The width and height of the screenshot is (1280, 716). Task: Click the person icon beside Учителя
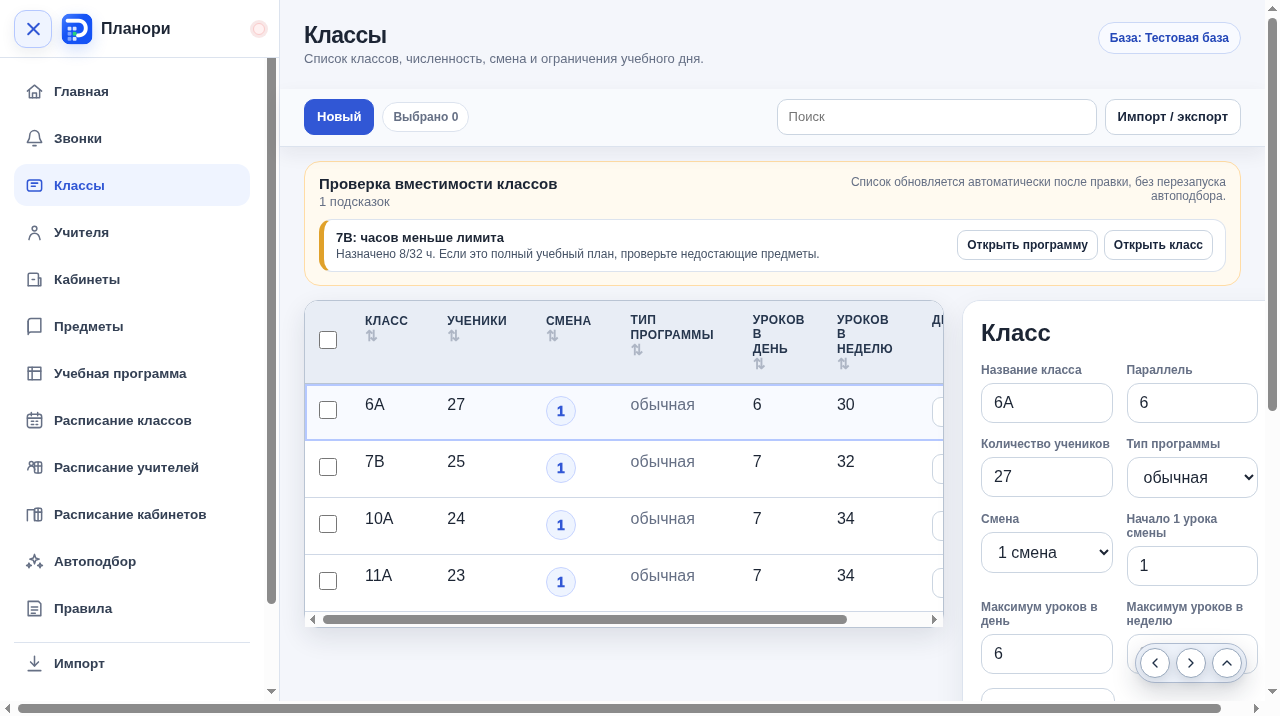point(35,233)
